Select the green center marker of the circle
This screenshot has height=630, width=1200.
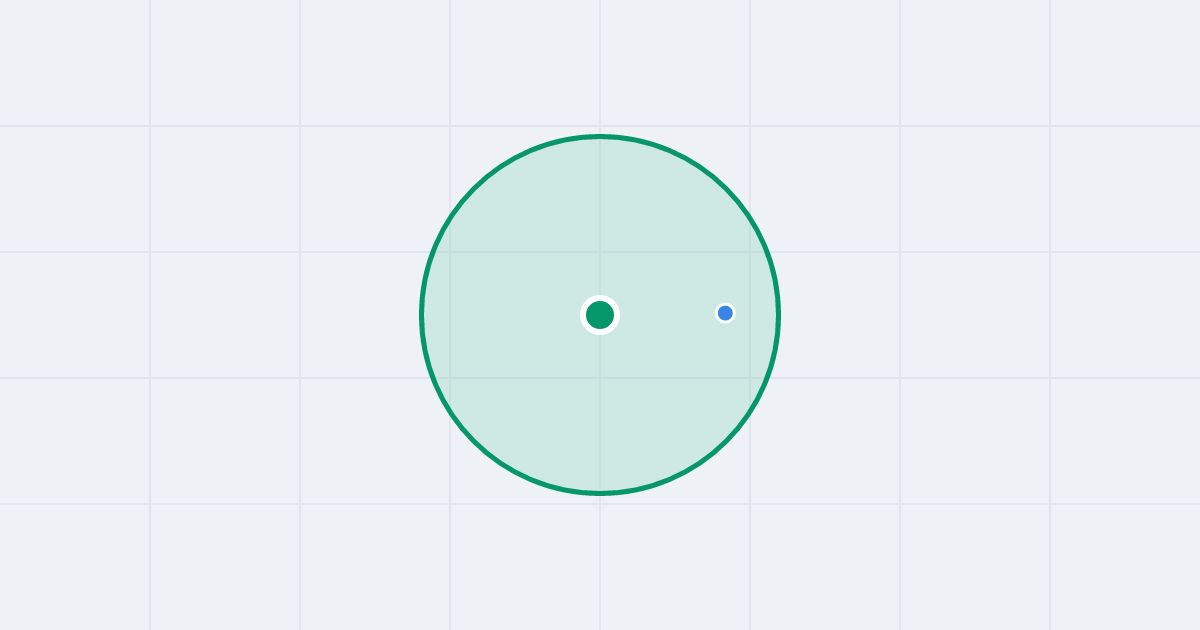[600, 315]
